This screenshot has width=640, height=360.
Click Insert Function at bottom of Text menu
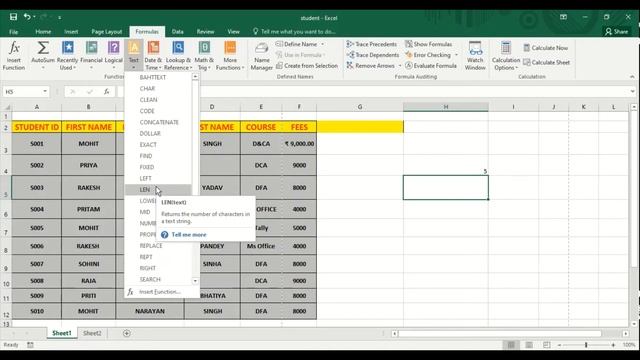pyautogui.click(x=160, y=292)
